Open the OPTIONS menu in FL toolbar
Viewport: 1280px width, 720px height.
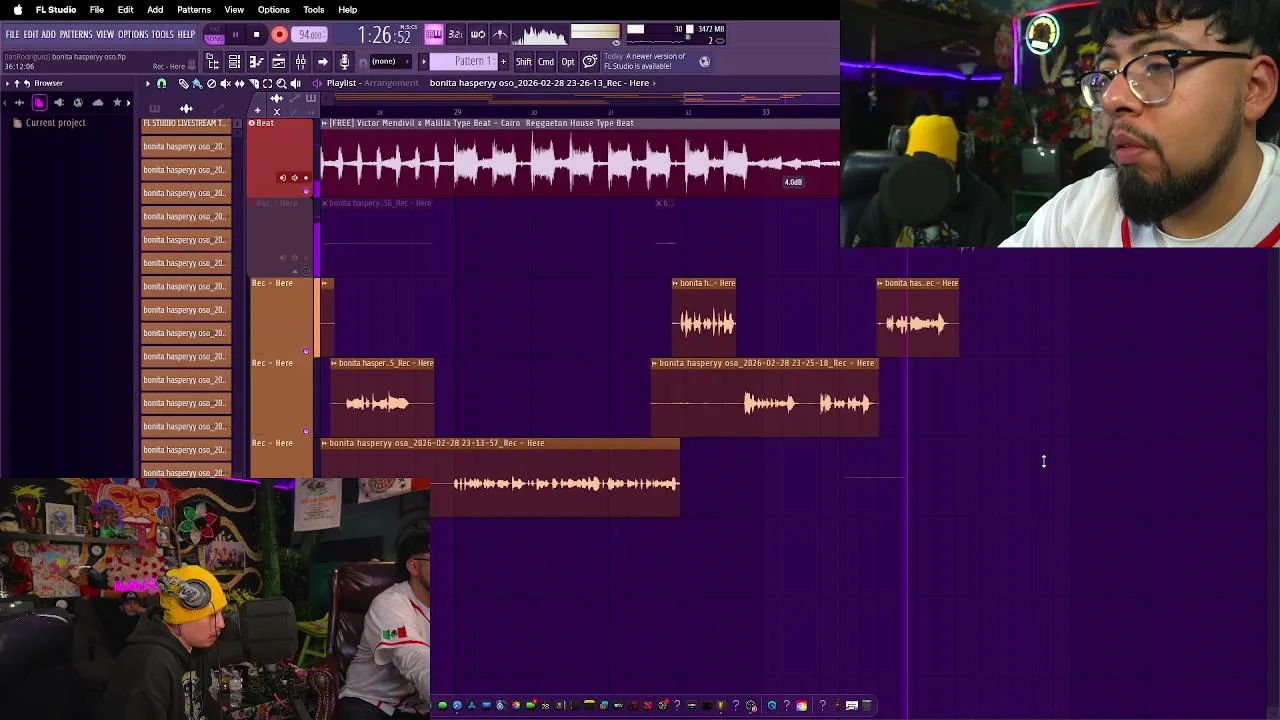click(133, 34)
